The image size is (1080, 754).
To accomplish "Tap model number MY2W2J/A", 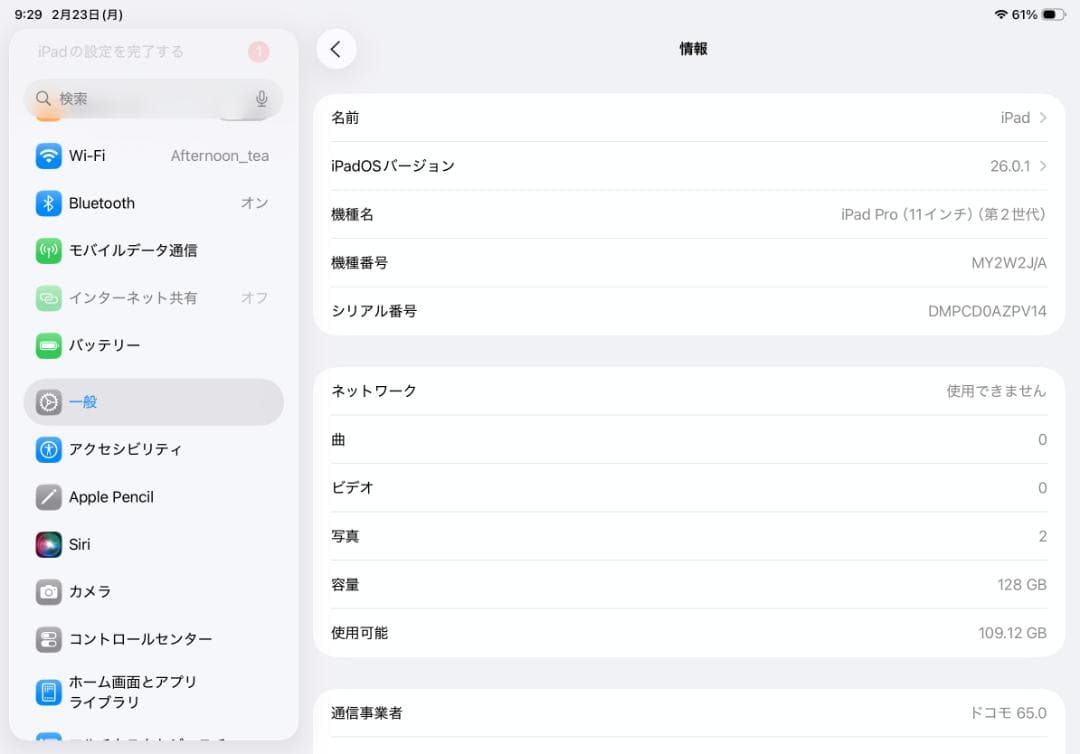I will tap(1008, 263).
